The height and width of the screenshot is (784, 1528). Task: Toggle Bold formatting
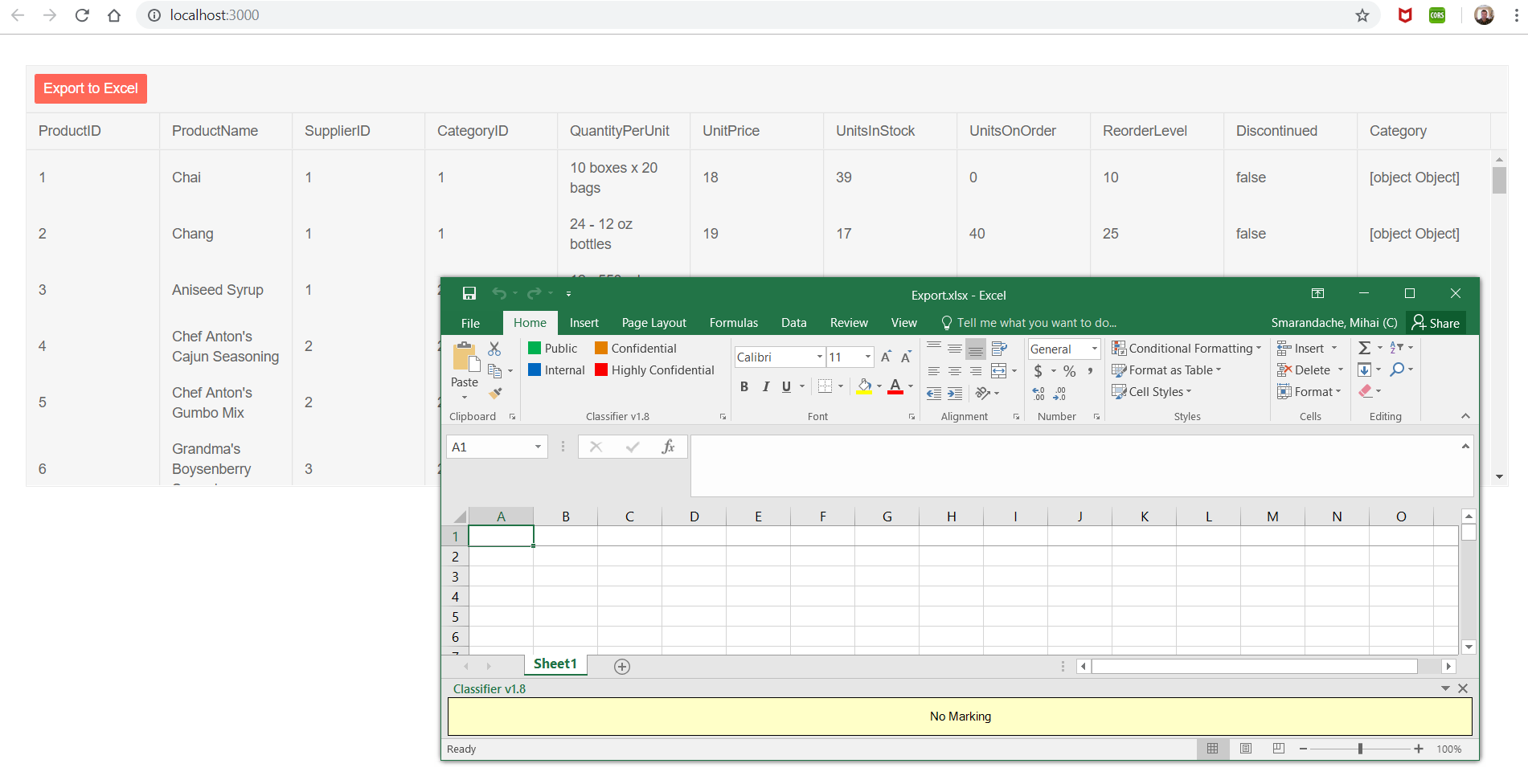(744, 387)
